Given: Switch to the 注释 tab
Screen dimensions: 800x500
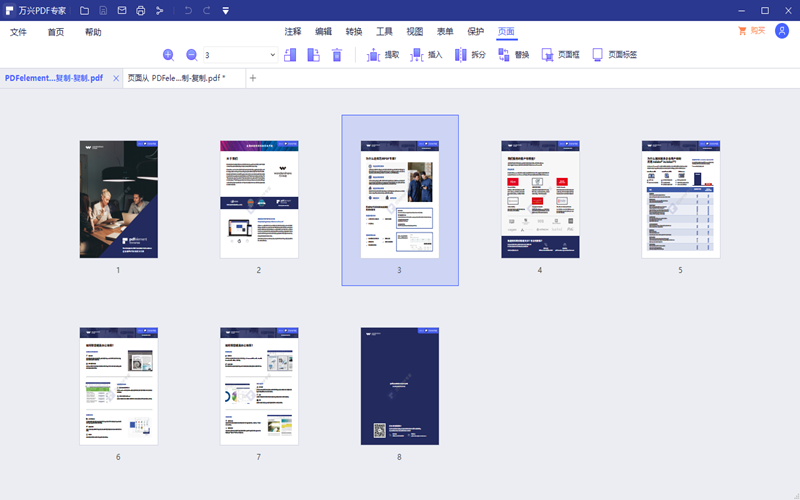Looking at the screenshot, I should [x=292, y=32].
